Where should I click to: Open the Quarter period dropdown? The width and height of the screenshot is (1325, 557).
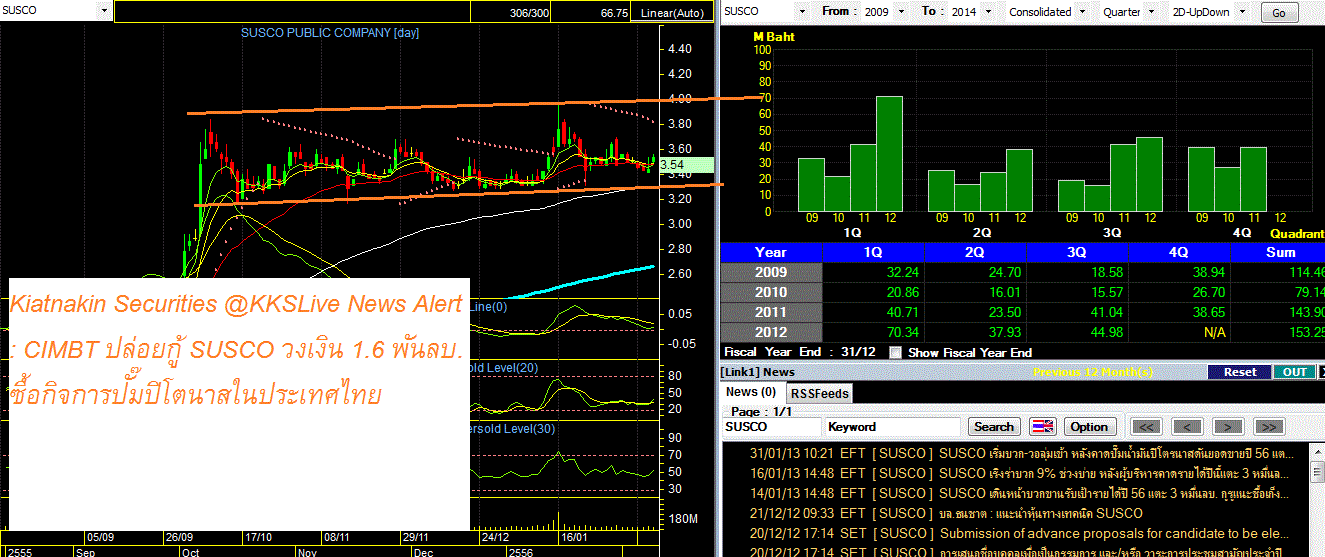[x=1150, y=12]
